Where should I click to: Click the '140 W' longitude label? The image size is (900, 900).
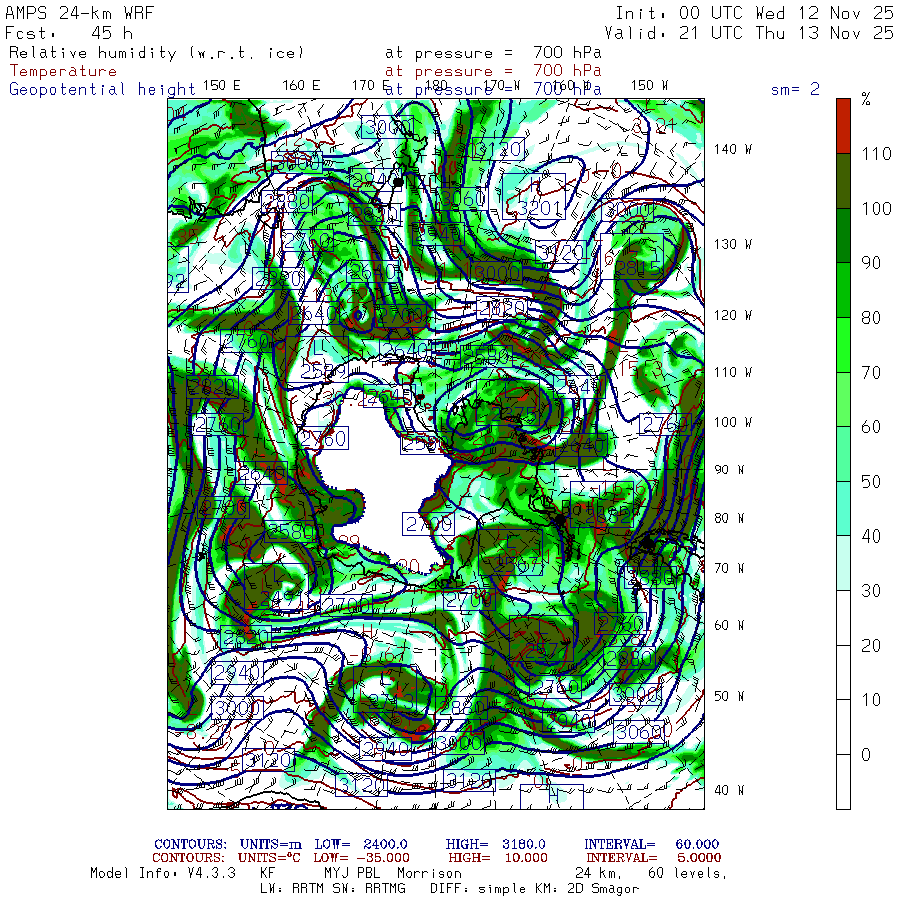tap(733, 149)
